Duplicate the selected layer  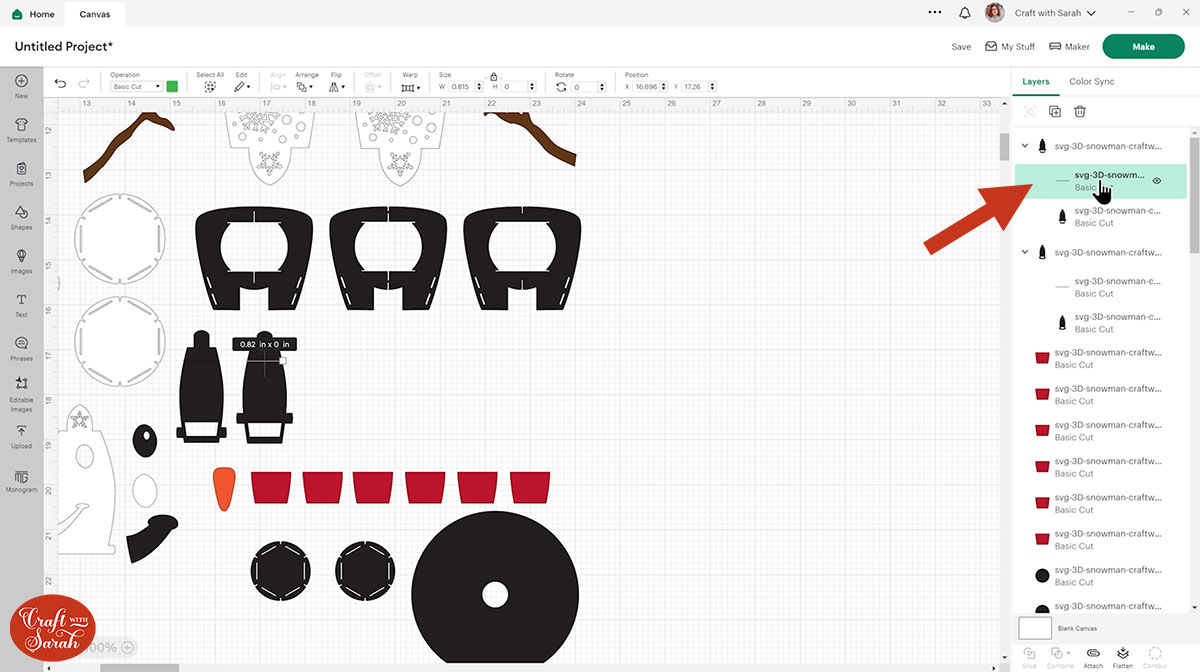(1054, 112)
